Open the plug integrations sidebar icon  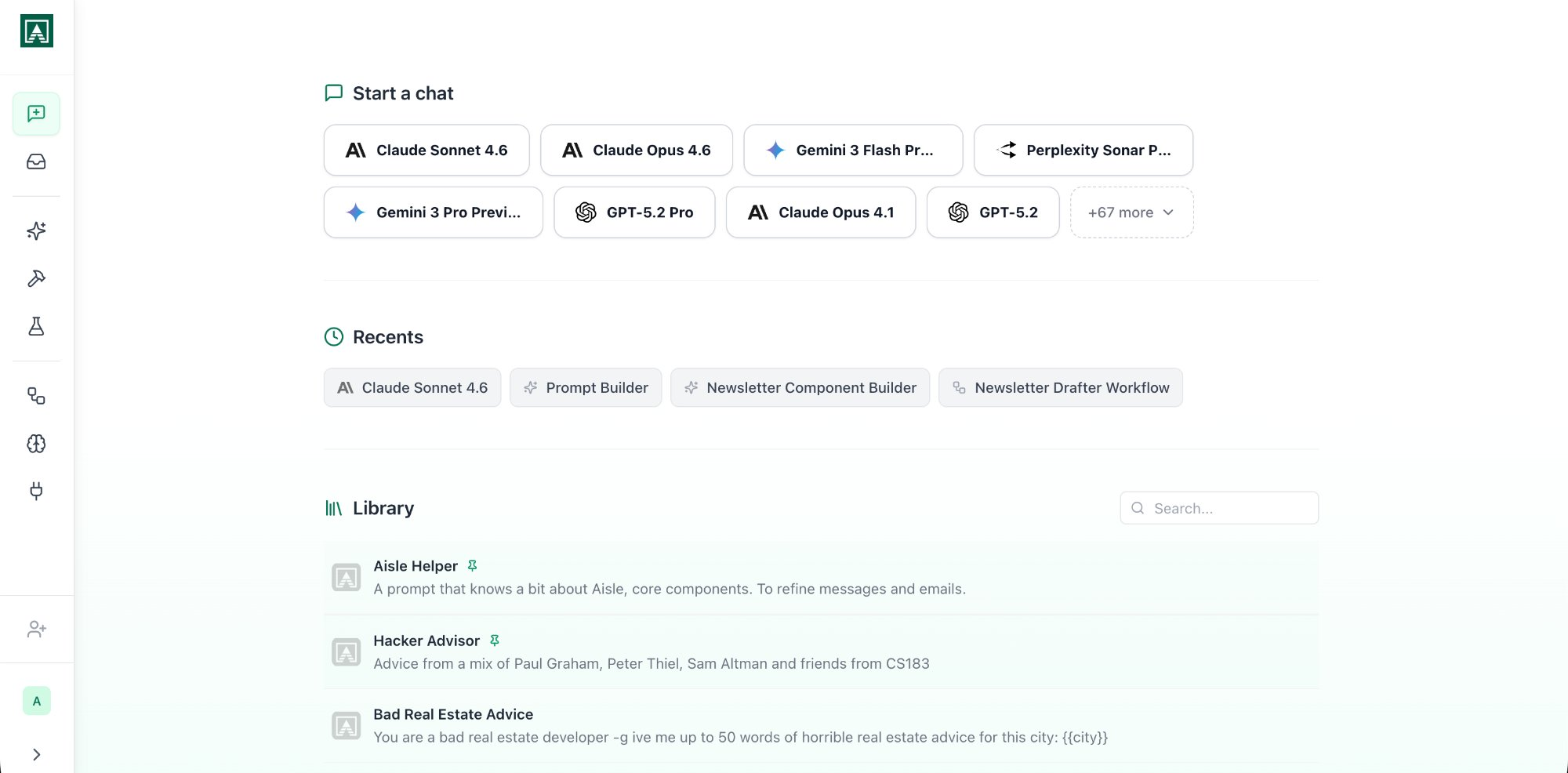[36, 492]
